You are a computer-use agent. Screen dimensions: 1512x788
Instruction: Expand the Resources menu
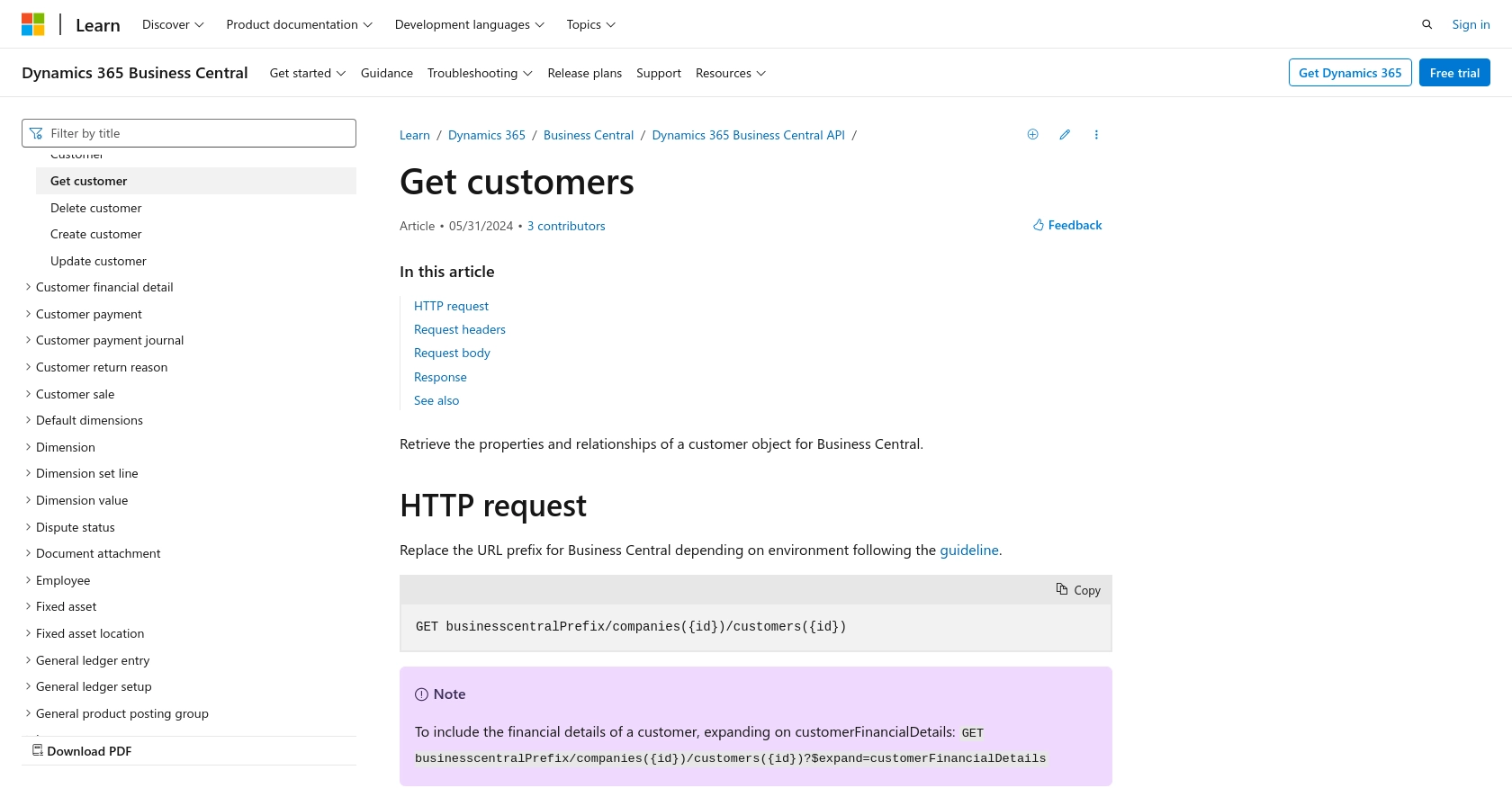coord(730,73)
